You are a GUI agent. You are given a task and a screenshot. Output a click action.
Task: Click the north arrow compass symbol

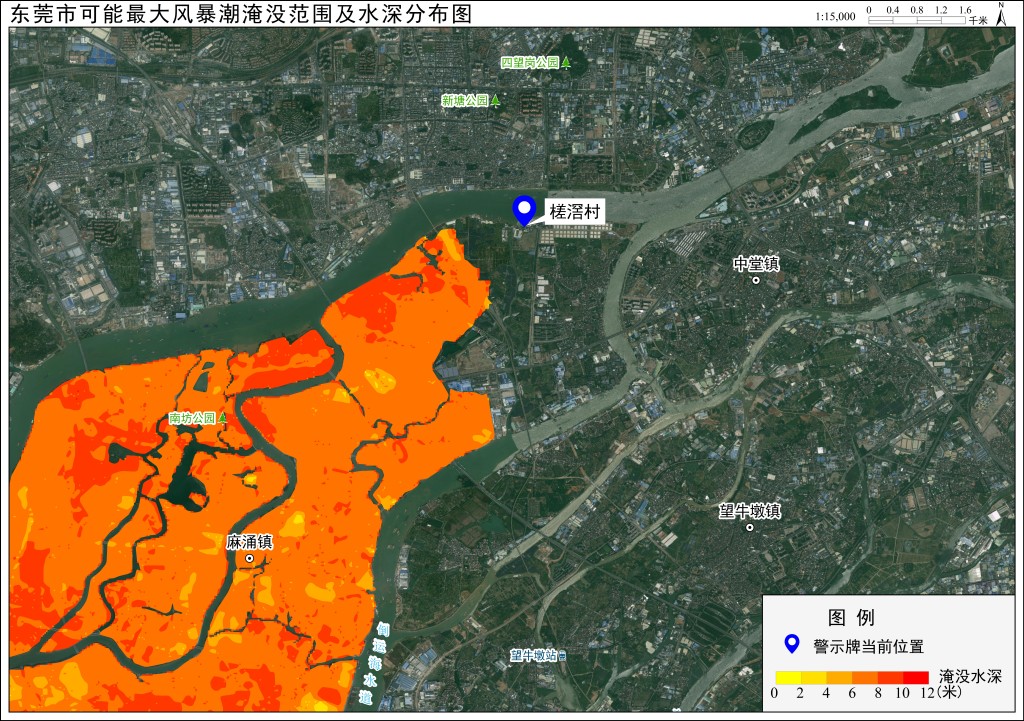[1000, 13]
